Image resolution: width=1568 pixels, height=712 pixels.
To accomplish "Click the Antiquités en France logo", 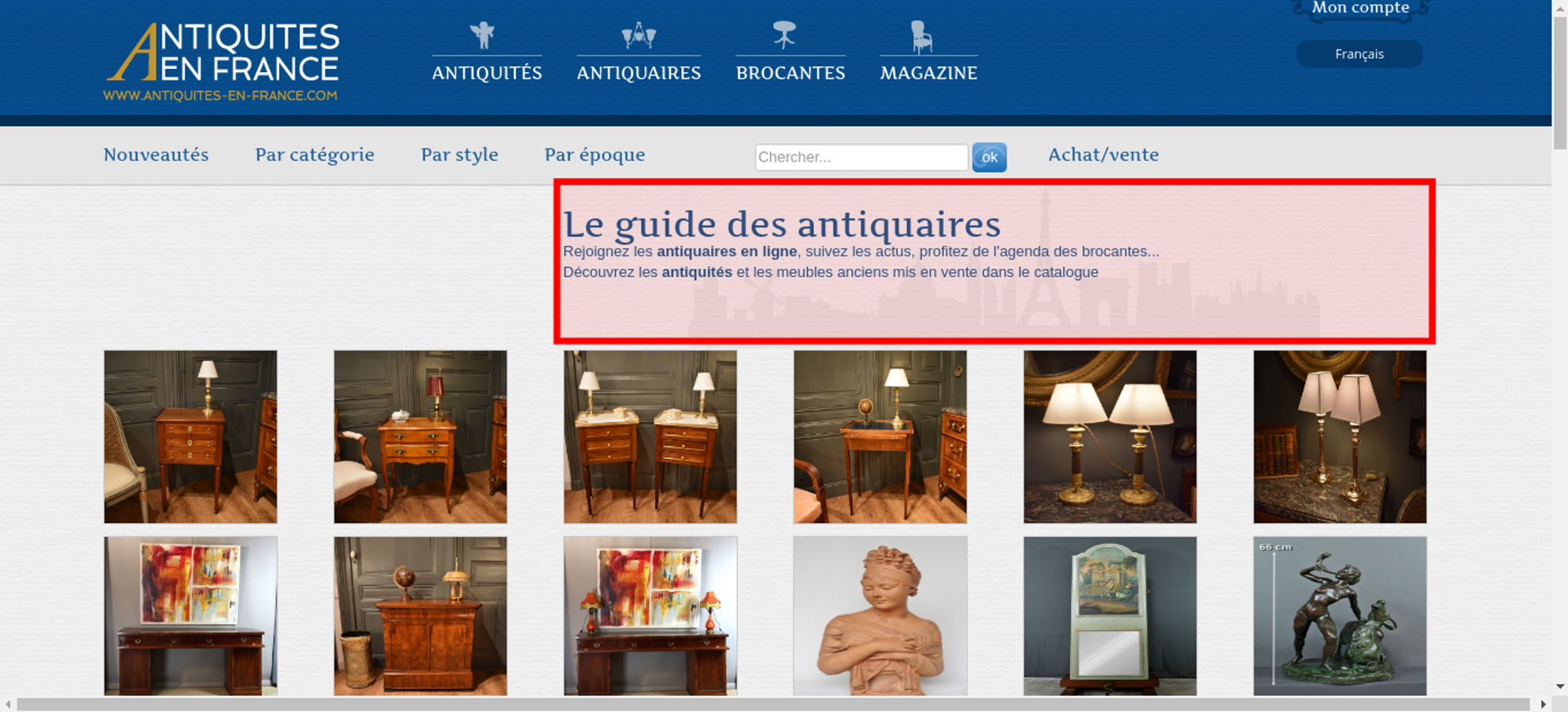I will coord(222,62).
